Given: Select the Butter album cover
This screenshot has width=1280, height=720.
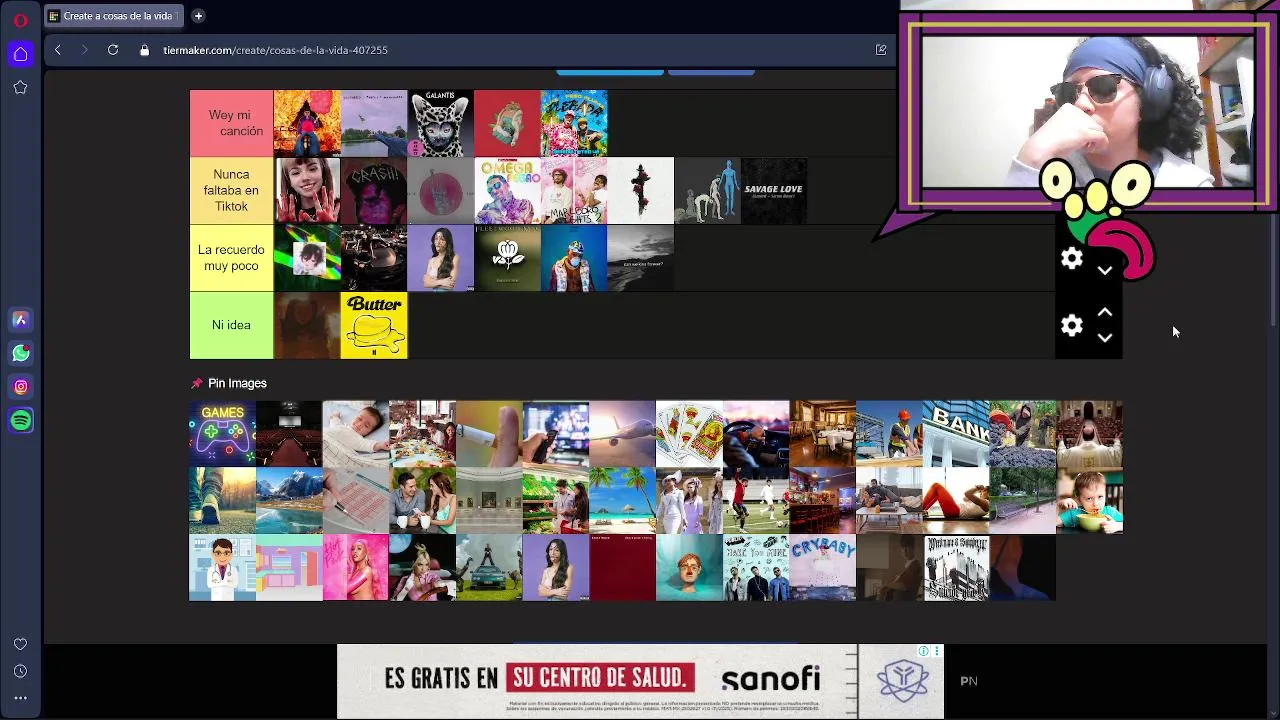Looking at the screenshot, I should pos(374,325).
